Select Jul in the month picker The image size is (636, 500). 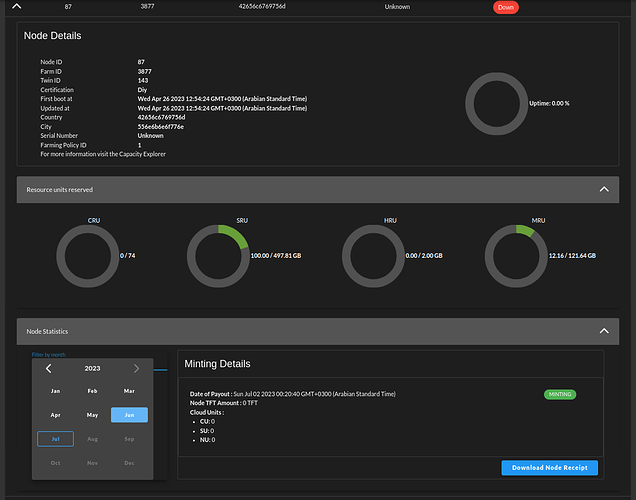[56, 439]
